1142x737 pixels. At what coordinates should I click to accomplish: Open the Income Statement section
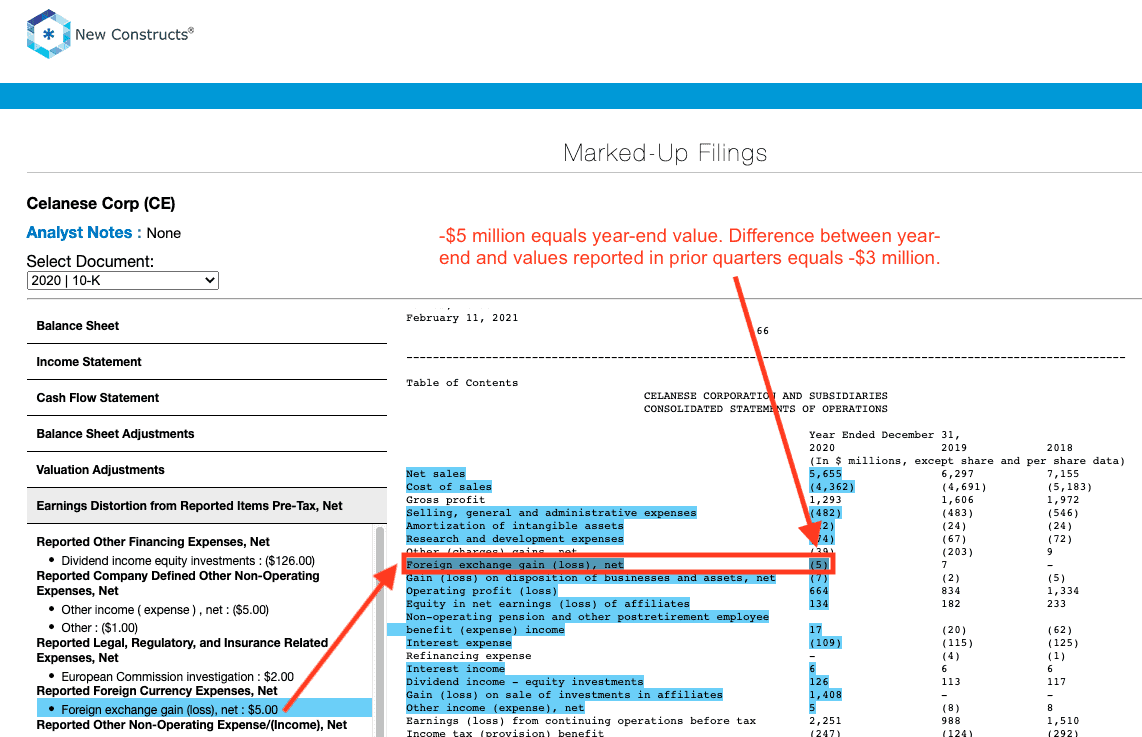point(207,362)
